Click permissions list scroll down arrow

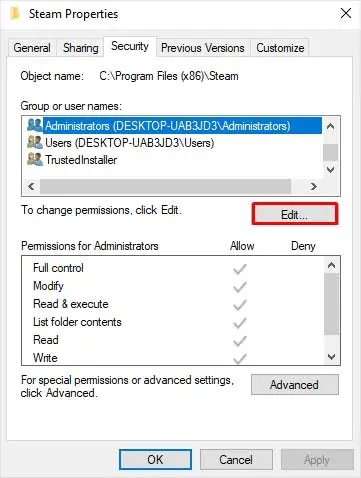(x=331, y=357)
